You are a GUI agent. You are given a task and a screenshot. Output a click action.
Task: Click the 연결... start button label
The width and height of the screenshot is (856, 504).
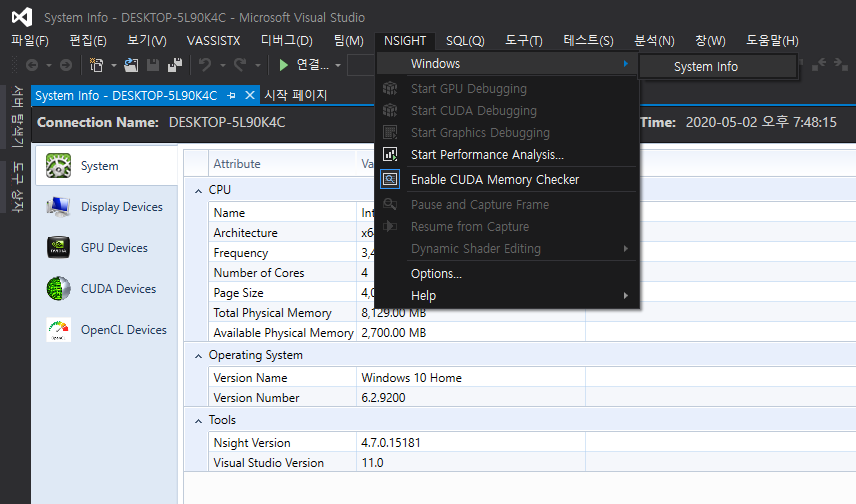pyautogui.click(x=312, y=65)
